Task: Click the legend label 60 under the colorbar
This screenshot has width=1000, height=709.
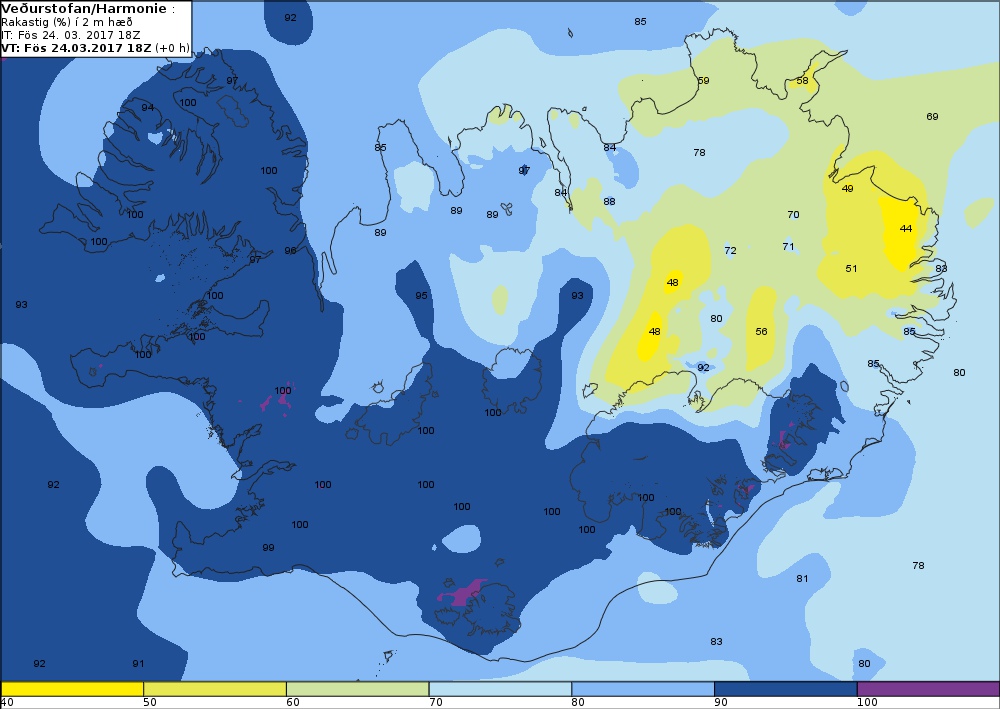Action: [x=293, y=703]
